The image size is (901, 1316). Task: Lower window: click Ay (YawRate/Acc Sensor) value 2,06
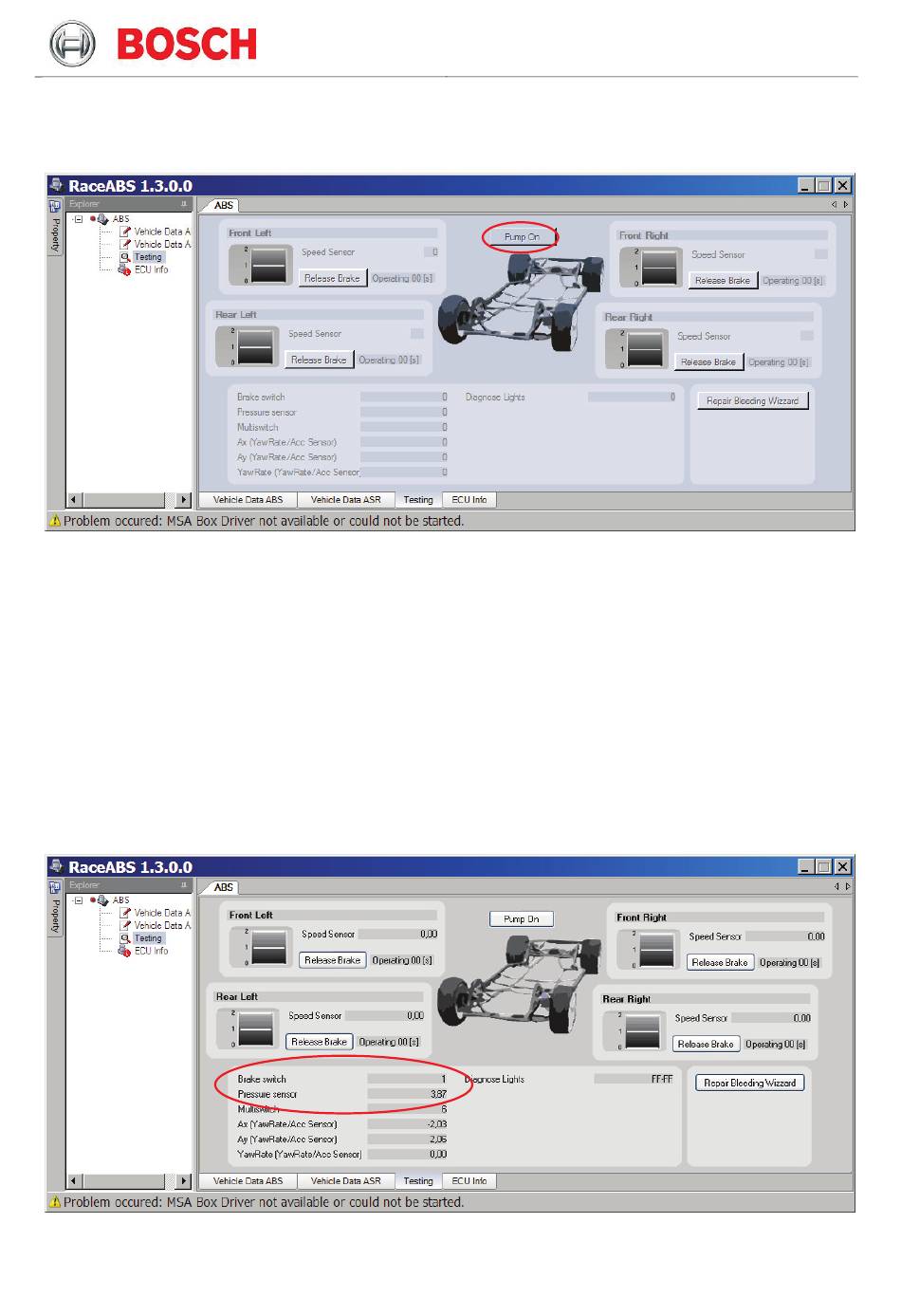[x=408, y=1139]
